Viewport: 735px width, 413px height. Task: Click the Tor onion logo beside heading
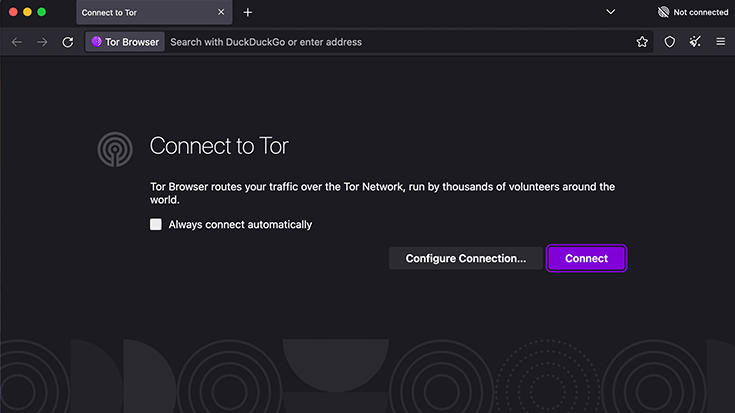(x=115, y=150)
